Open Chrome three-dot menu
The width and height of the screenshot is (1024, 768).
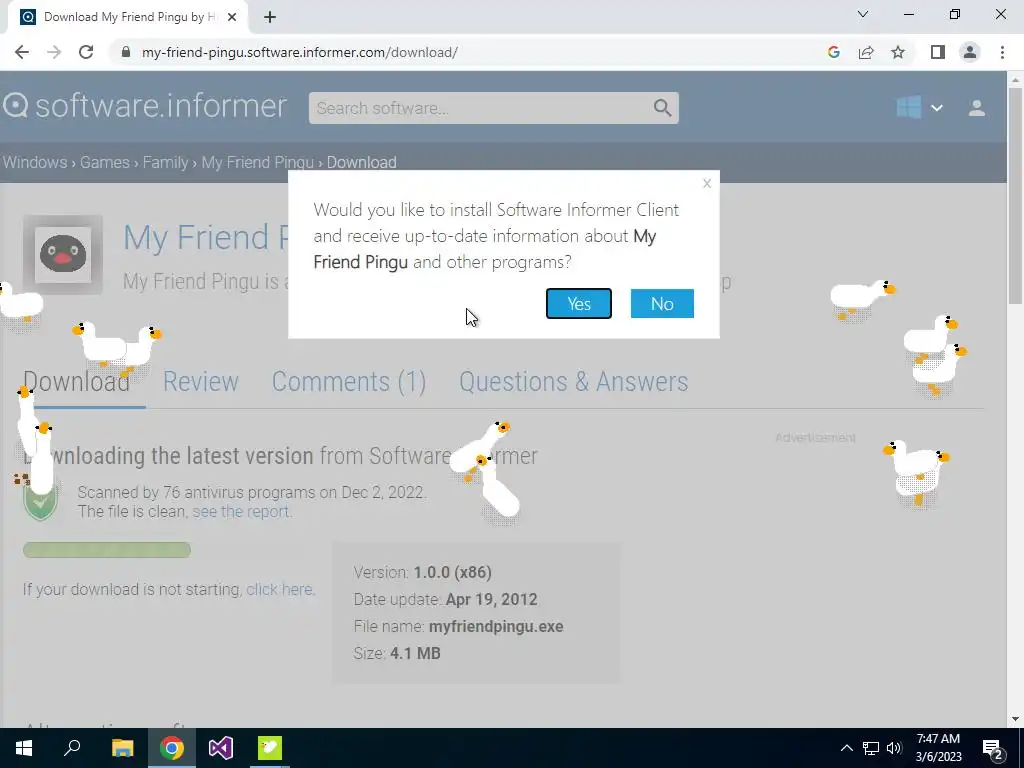(x=1002, y=52)
